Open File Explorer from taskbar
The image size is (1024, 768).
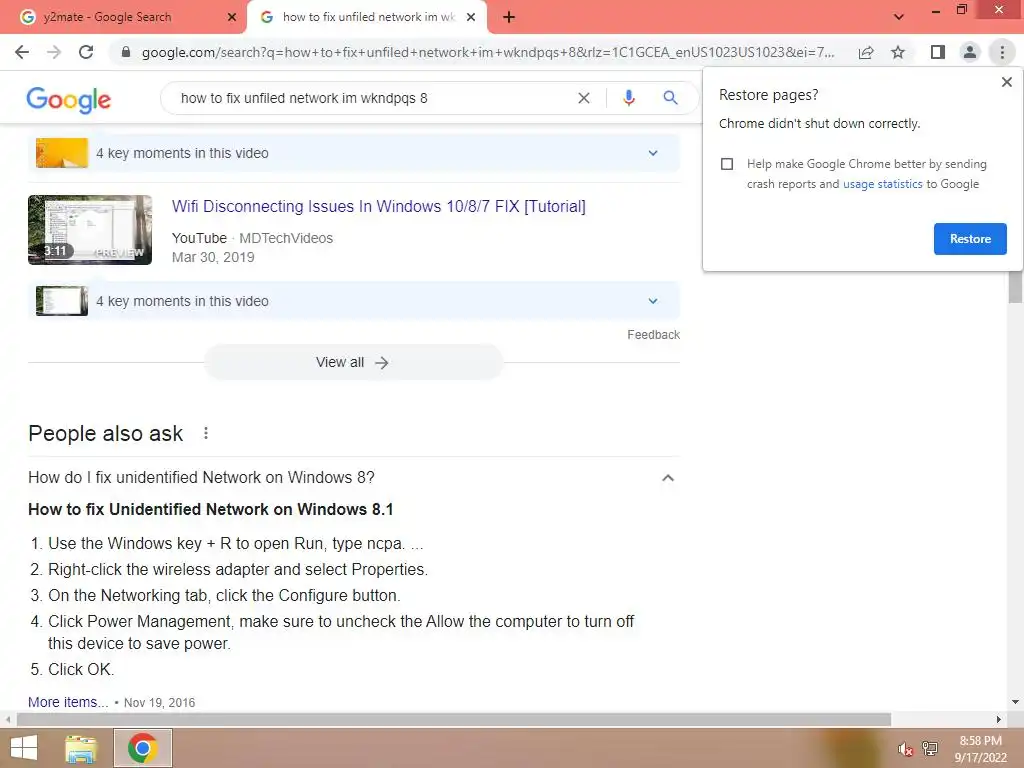pos(81,748)
